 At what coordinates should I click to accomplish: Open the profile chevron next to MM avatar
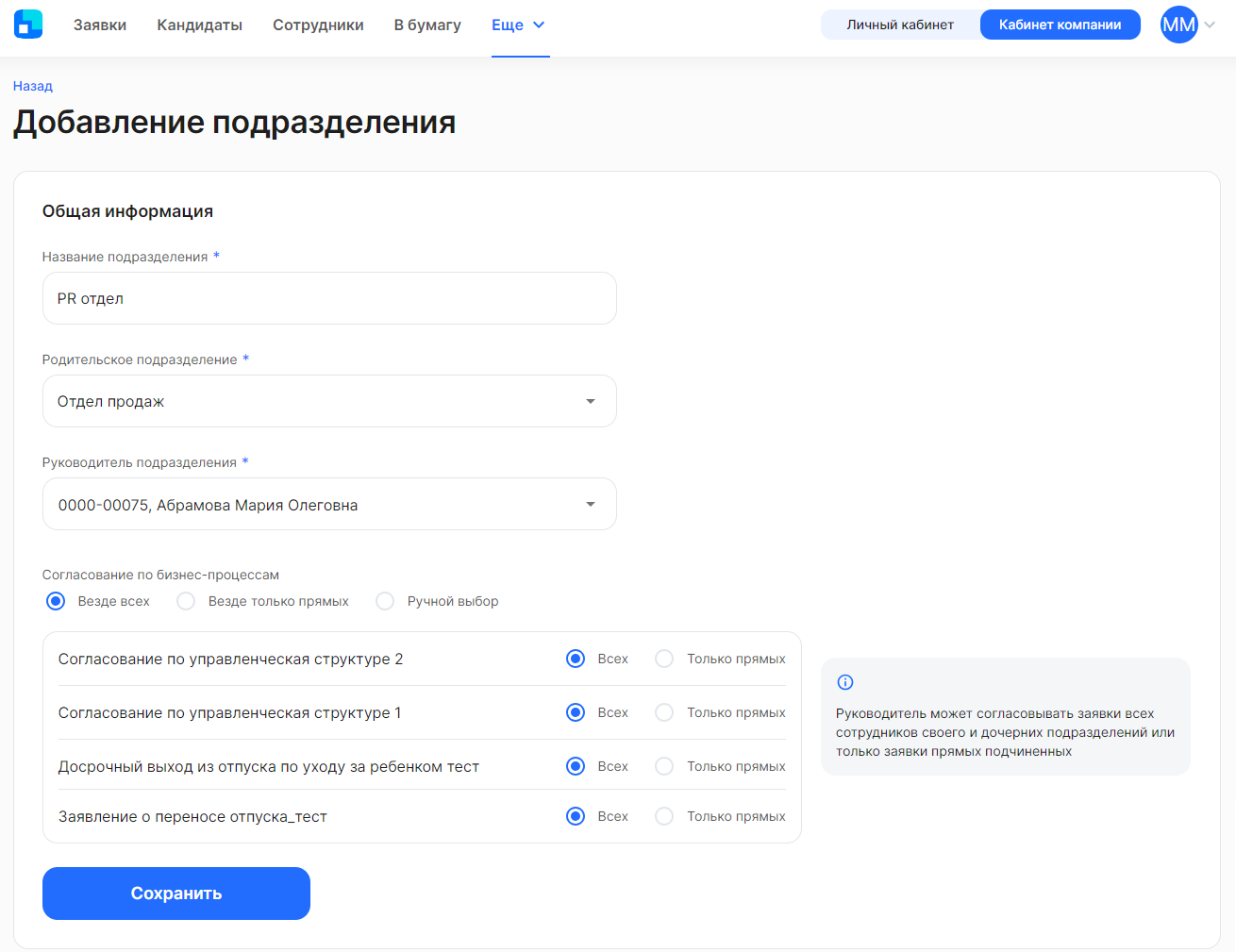(1210, 25)
